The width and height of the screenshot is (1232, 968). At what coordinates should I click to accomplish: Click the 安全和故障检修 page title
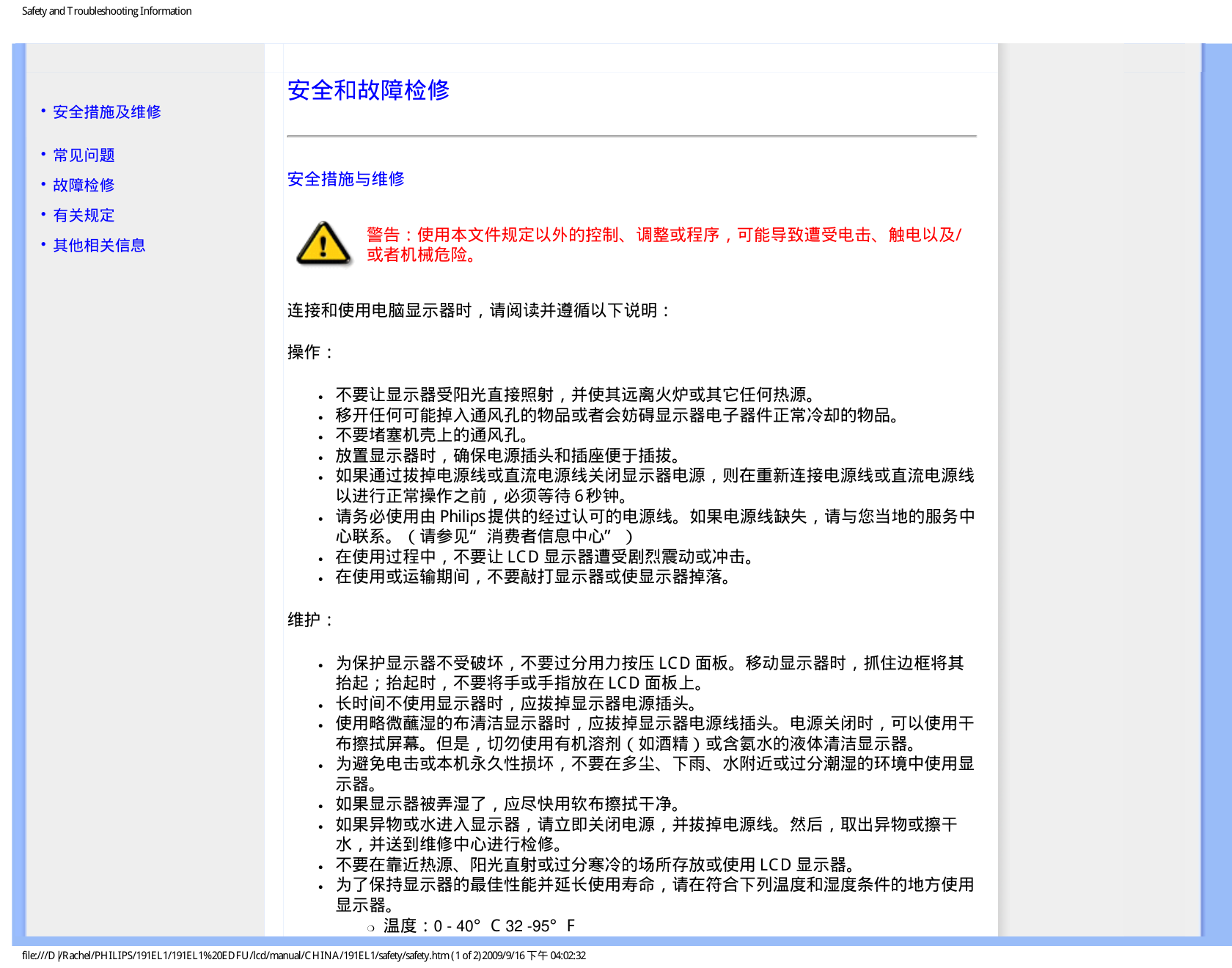pyautogui.click(x=368, y=90)
